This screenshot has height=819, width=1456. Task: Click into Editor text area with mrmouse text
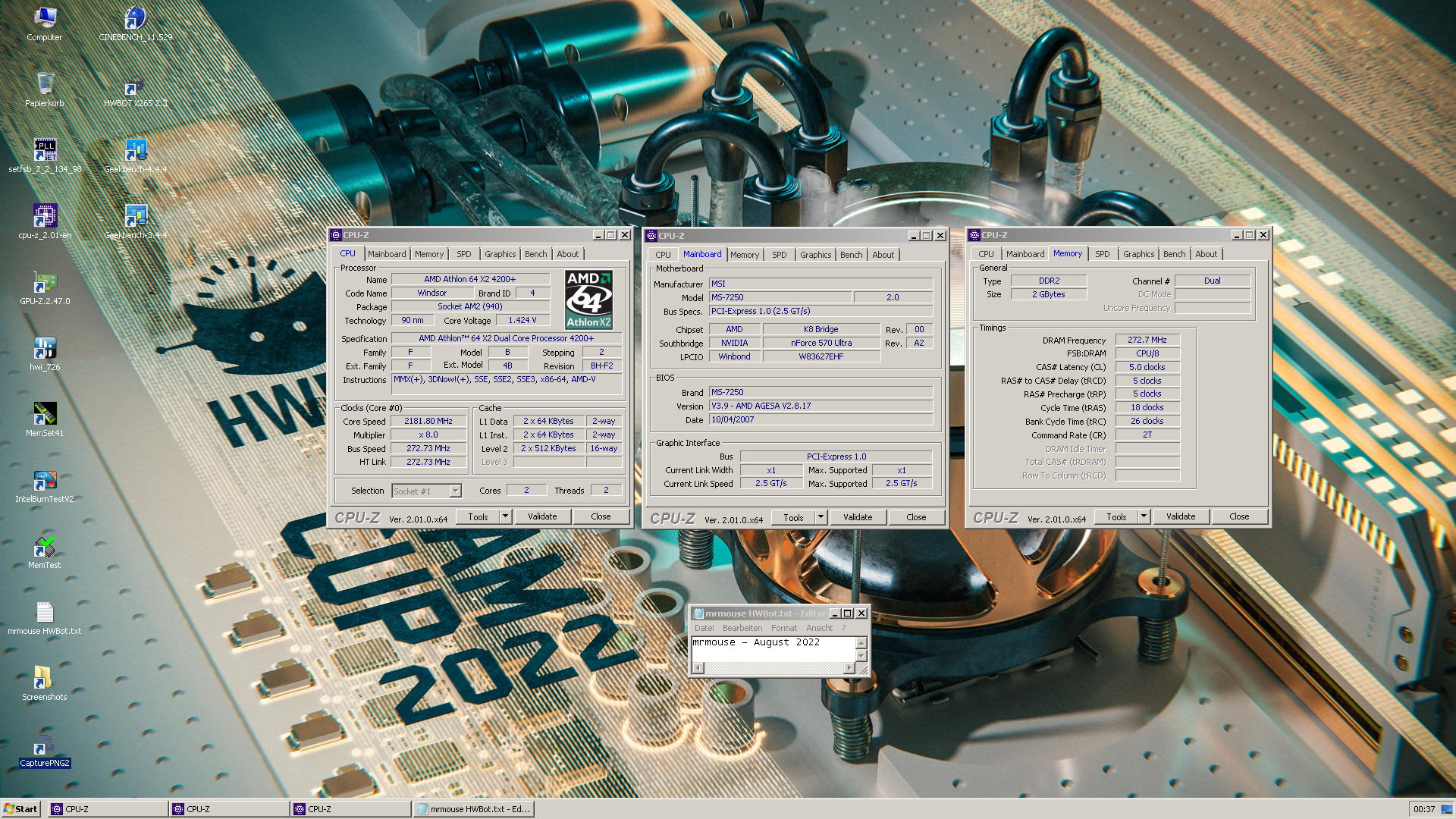click(x=773, y=648)
